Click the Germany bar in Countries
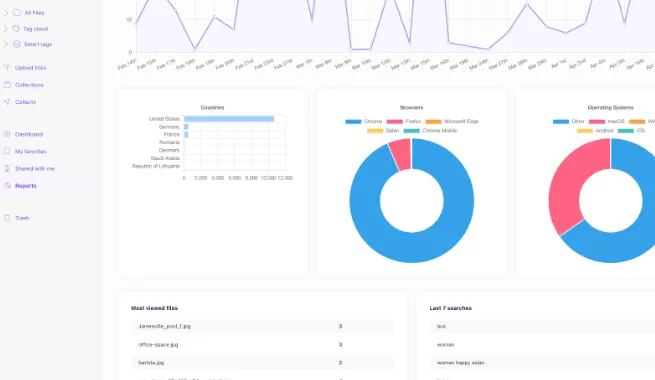The image size is (655, 380). tap(186, 127)
